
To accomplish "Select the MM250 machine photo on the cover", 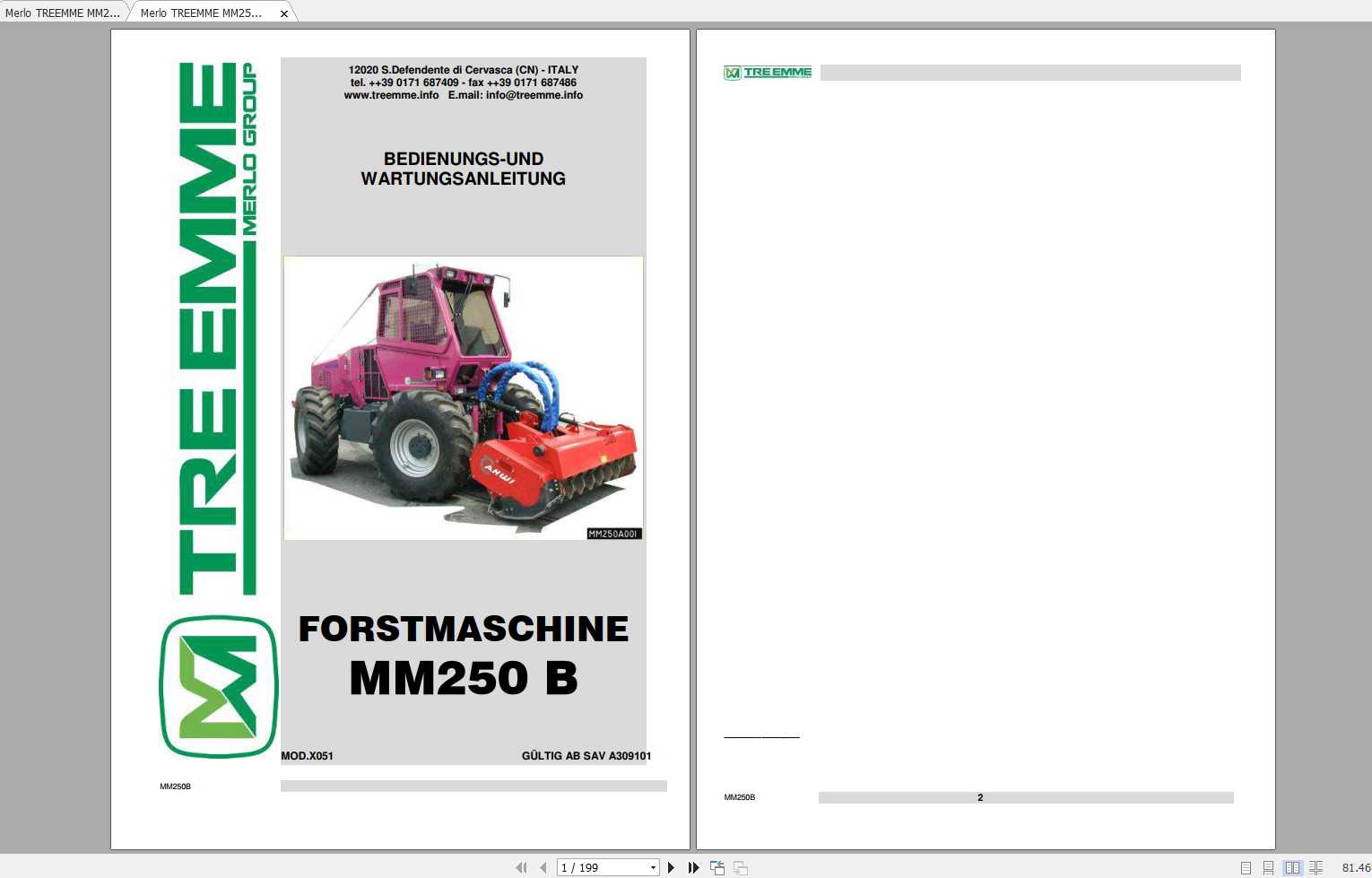I will (x=463, y=397).
